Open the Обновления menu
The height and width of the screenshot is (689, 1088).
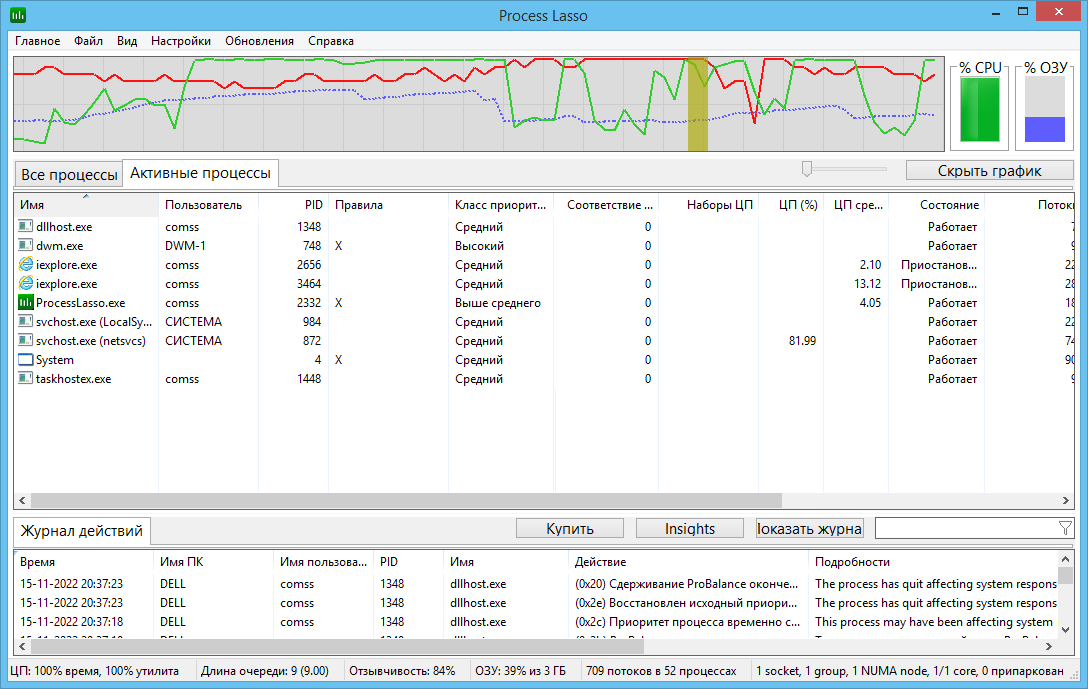[260, 41]
